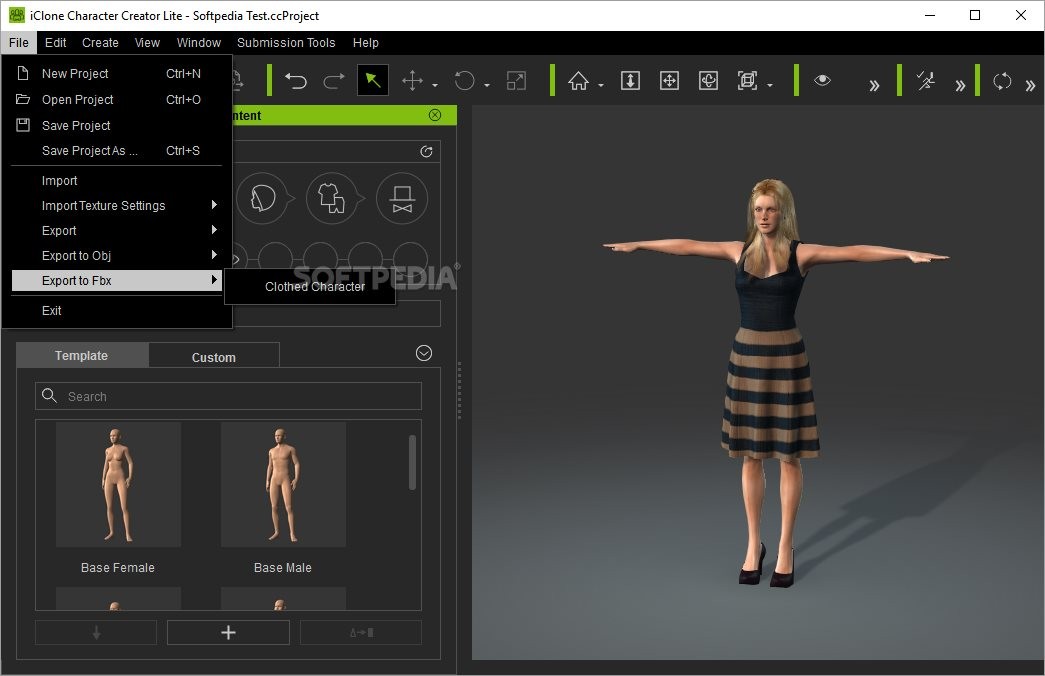Choose Clothed Character submenu option
This screenshot has height=676, width=1045.
coord(311,287)
